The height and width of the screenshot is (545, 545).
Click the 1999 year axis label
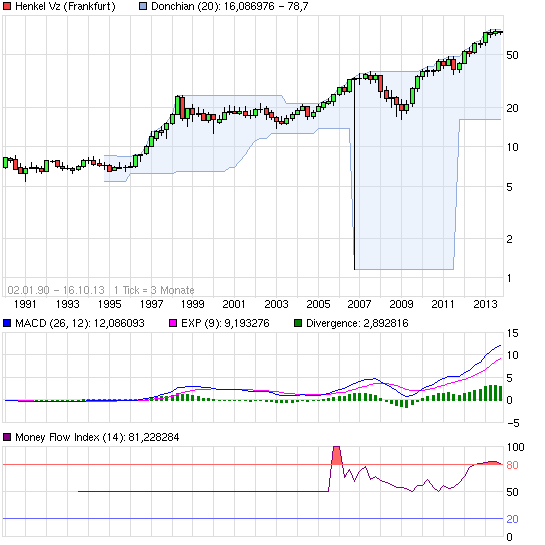pos(193,304)
